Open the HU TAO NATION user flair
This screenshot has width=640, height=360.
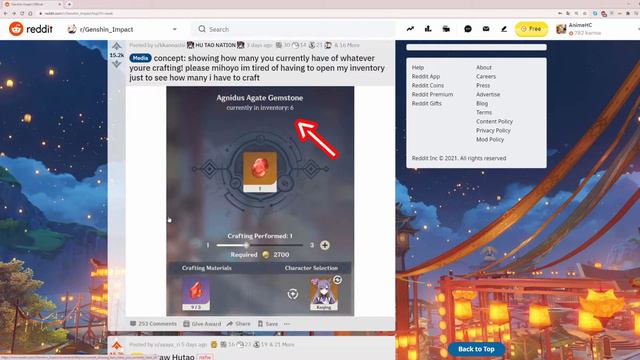click(216, 45)
